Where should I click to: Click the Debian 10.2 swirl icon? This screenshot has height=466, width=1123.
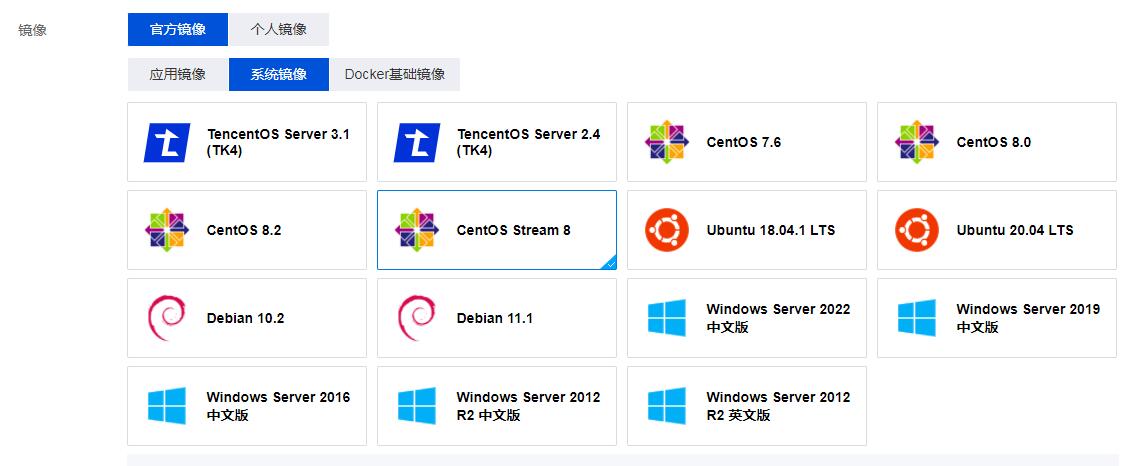point(166,318)
